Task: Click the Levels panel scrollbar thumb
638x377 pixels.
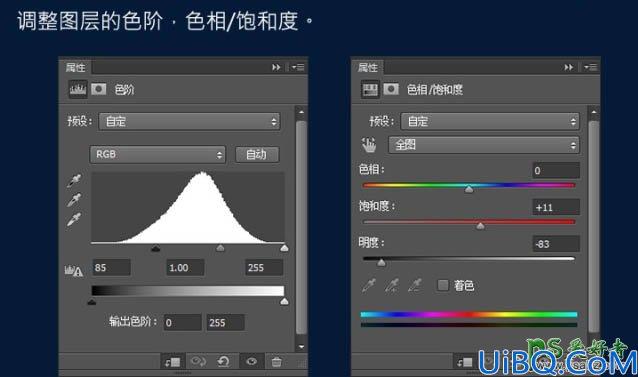Action: (301, 227)
